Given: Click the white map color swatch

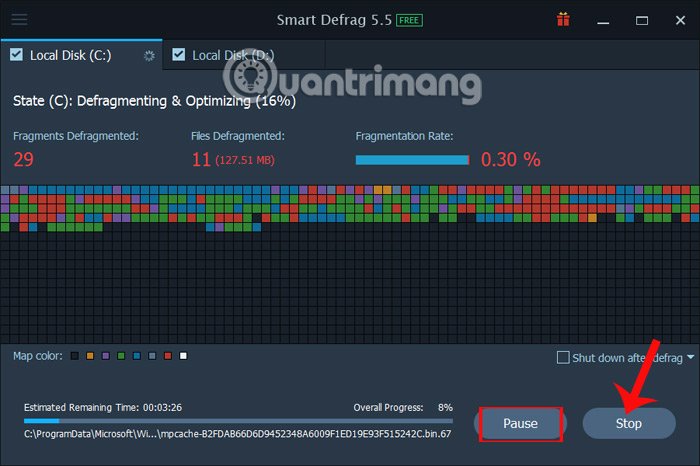Looking at the screenshot, I should pyautogui.click(x=183, y=356).
